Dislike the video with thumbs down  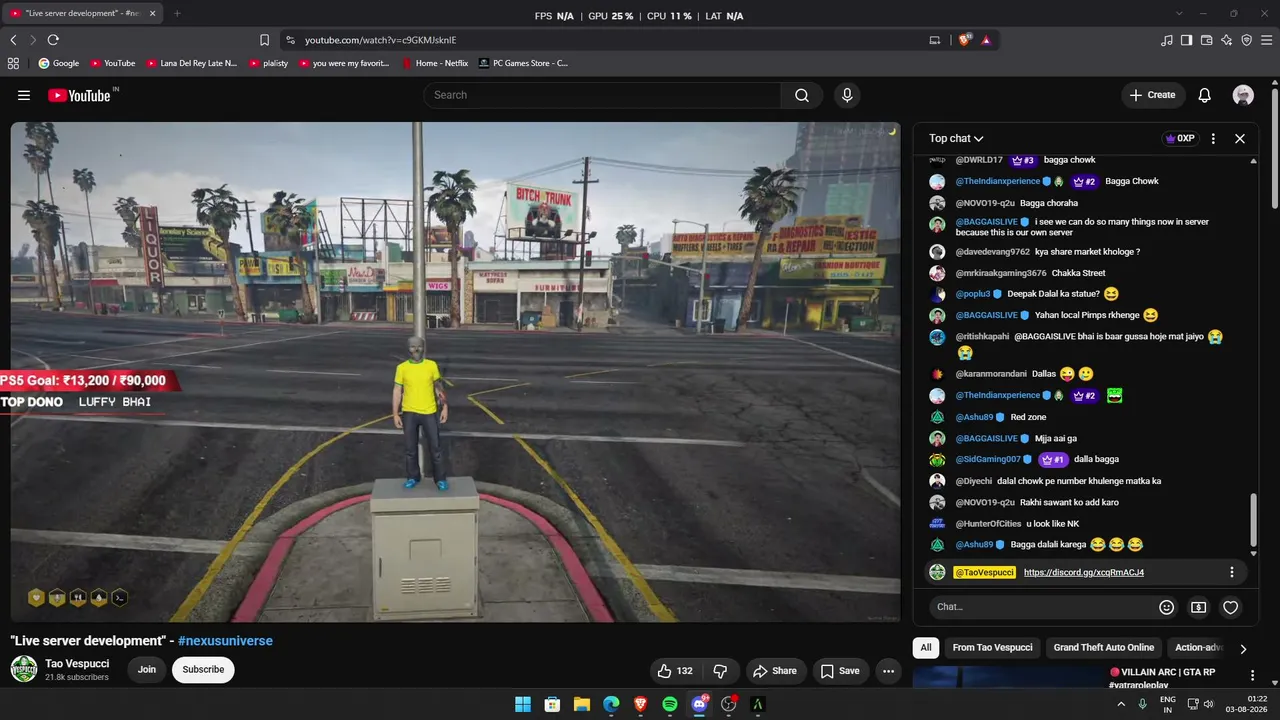tap(719, 671)
